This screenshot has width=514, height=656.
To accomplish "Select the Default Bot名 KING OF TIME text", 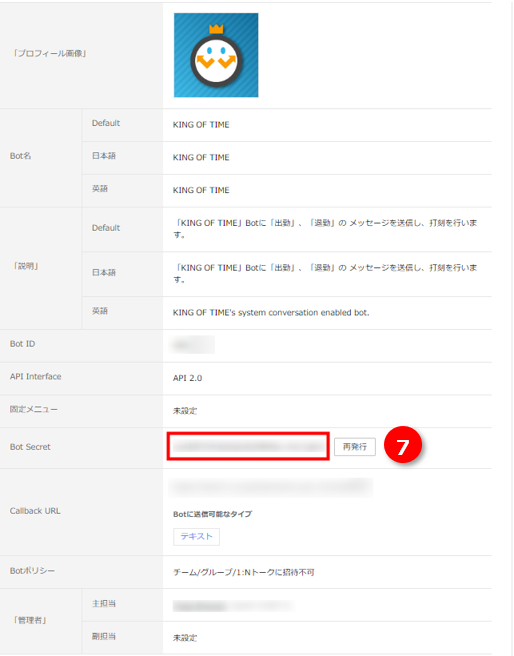I will point(201,125).
